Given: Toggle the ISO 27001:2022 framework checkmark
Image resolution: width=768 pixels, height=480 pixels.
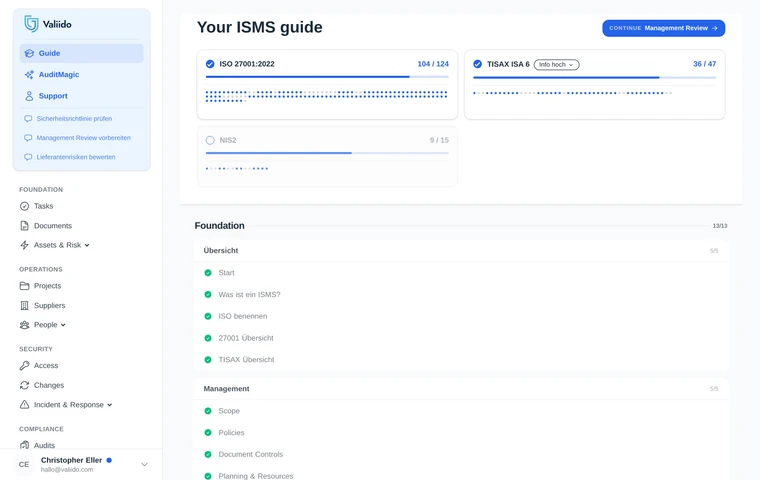Looking at the screenshot, I should pyautogui.click(x=210, y=64).
